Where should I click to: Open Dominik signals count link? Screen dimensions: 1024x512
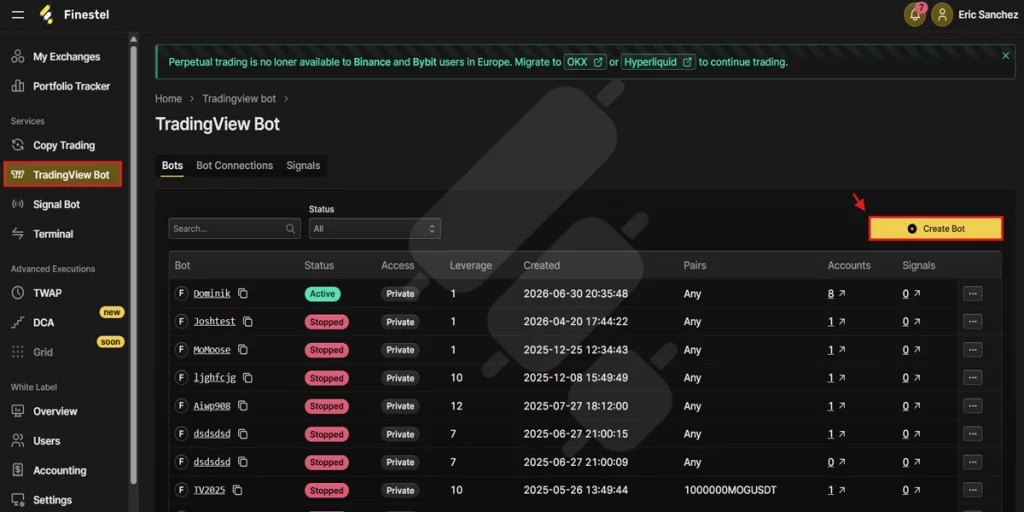pyautogui.click(x=911, y=294)
